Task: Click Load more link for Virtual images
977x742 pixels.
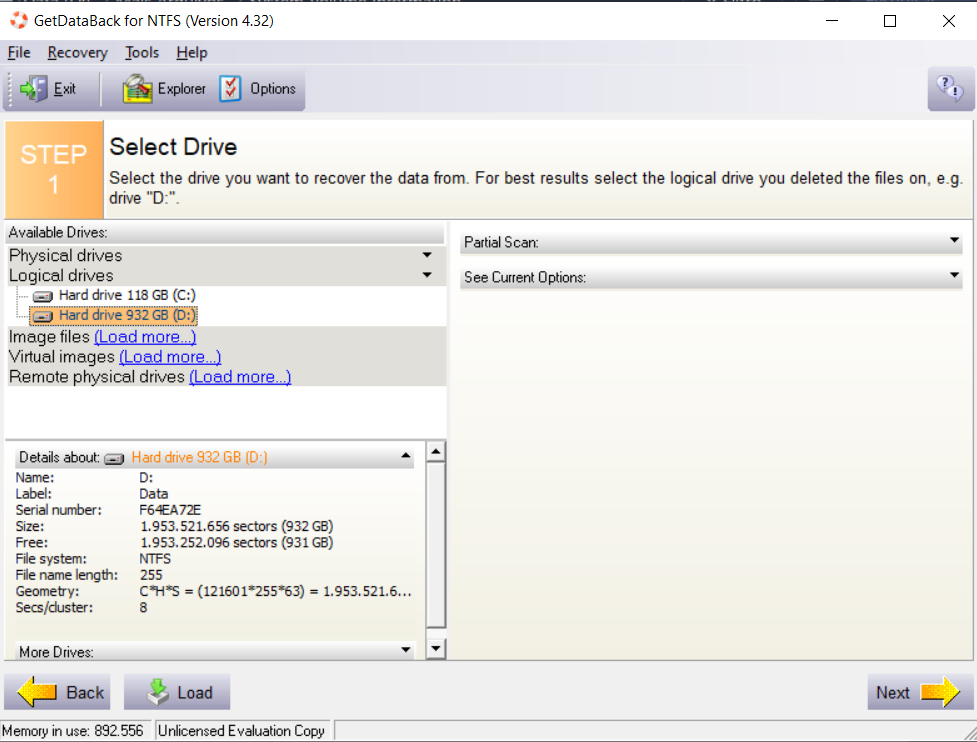Action: (x=170, y=357)
